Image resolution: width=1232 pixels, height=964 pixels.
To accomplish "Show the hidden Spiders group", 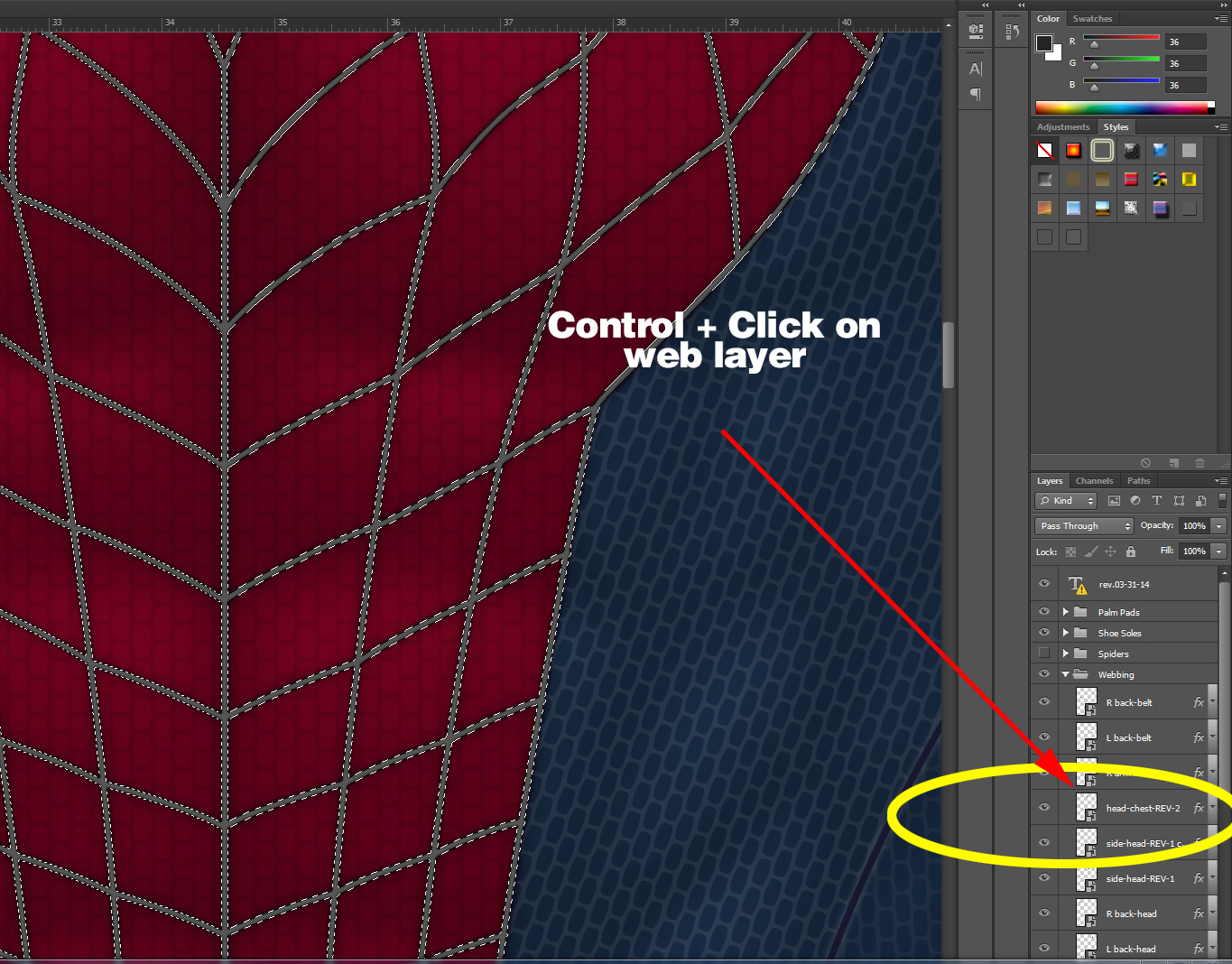I will pyautogui.click(x=1044, y=653).
